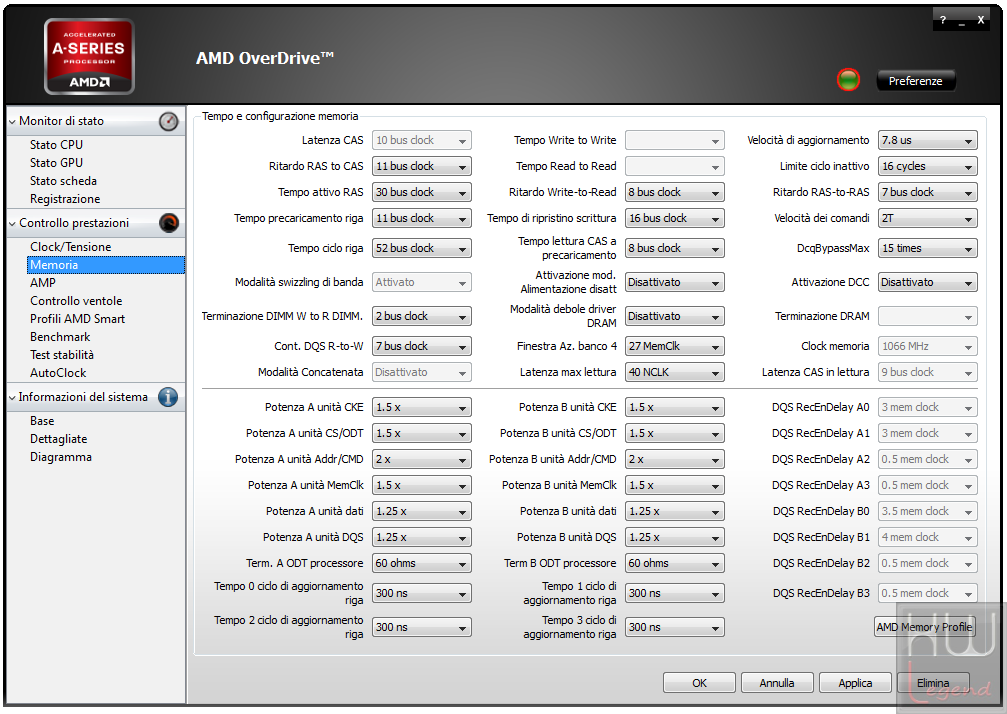Image resolution: width=1007 pixels, height=714 pixels.
Task: Open Tempo 2 ciclo di aggiornamento riga dropdown
Action: pos(421,627)
